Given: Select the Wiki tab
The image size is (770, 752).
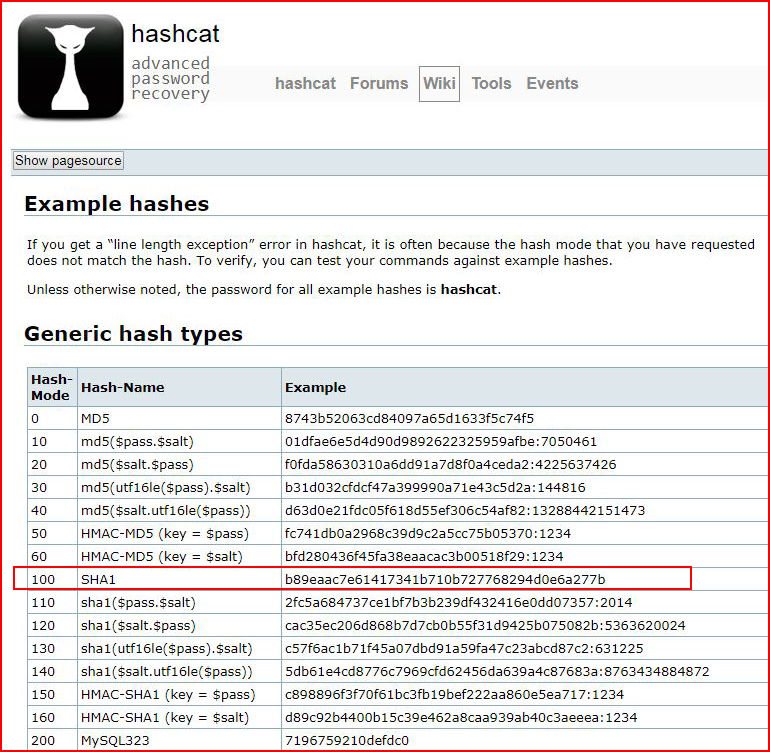Looking at the screenshot, I should click(439, 84).
